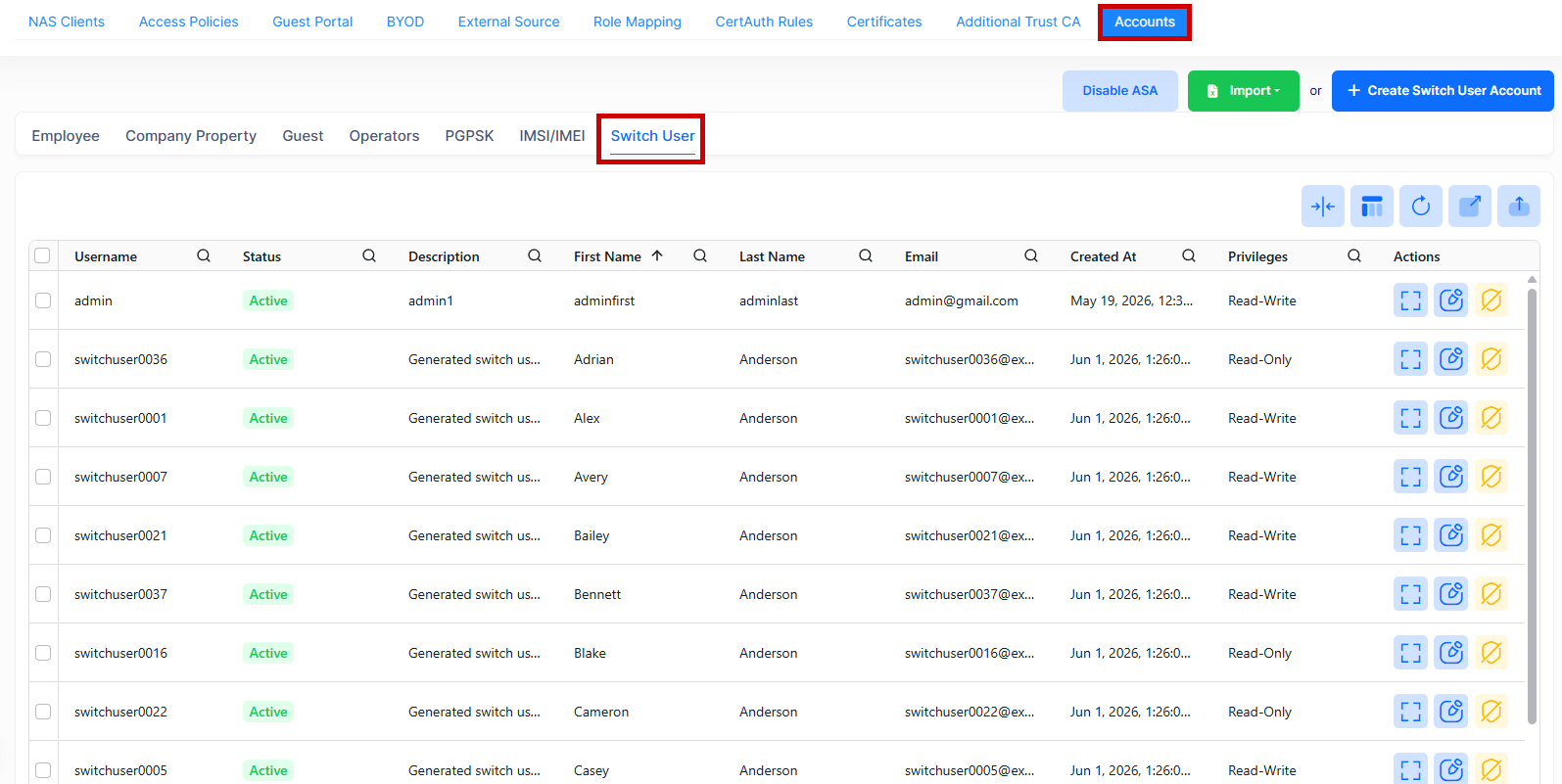Click the Created At column header

tap(1104, 256)
